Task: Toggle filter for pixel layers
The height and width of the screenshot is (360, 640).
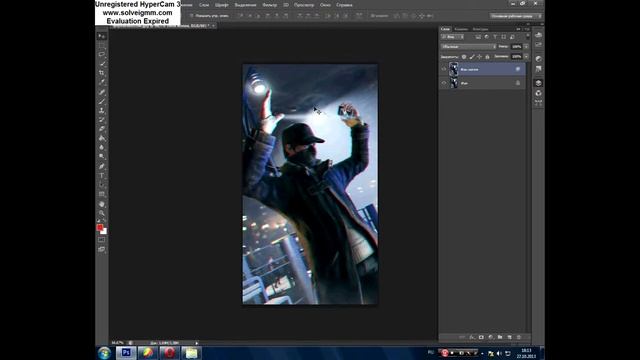Action: pos(478,37)
